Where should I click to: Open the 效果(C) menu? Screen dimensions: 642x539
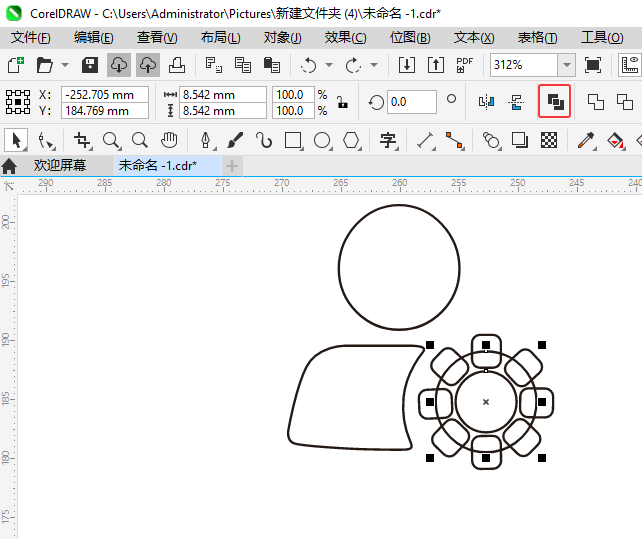coord(345,37)
